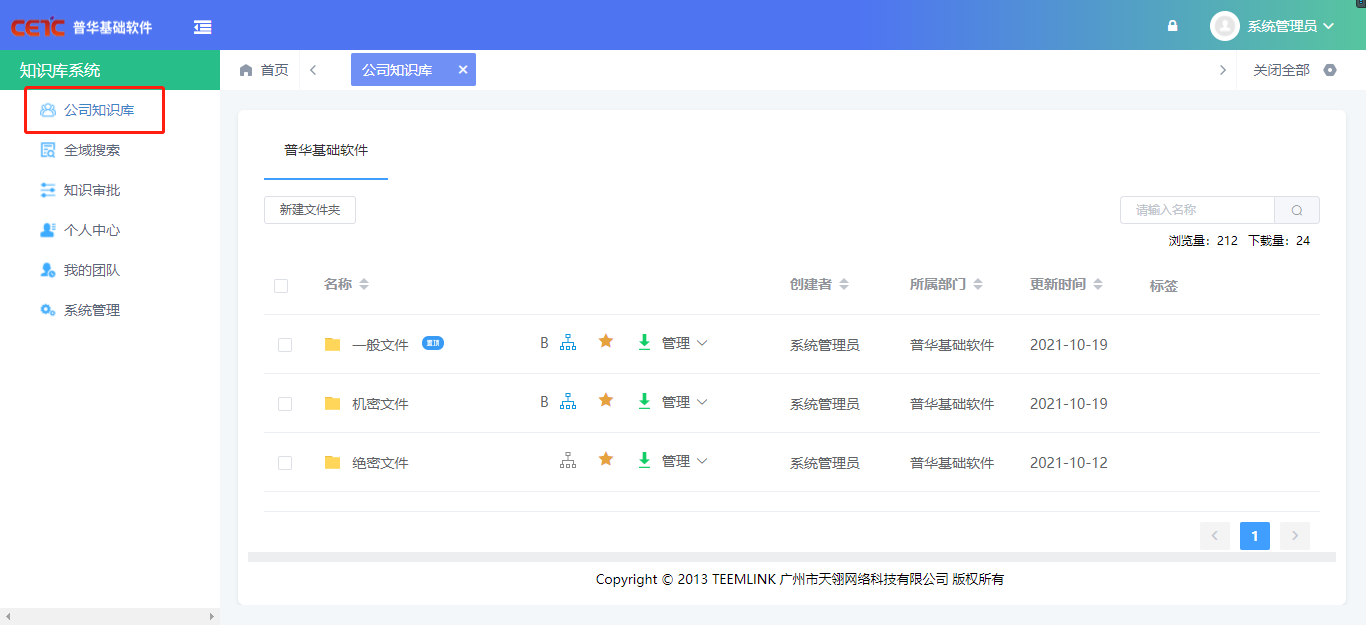Screen dimensions: 1366x625
Task: Star the 机密文件 folder favorite icon
Action: 605,400
